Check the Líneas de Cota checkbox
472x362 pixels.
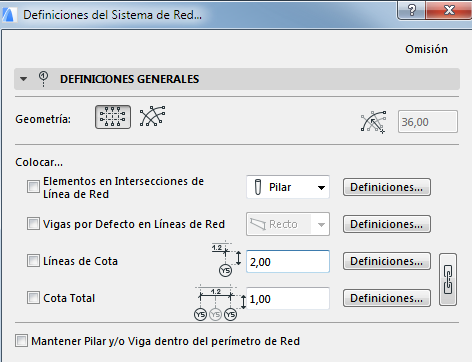point(33,261)
